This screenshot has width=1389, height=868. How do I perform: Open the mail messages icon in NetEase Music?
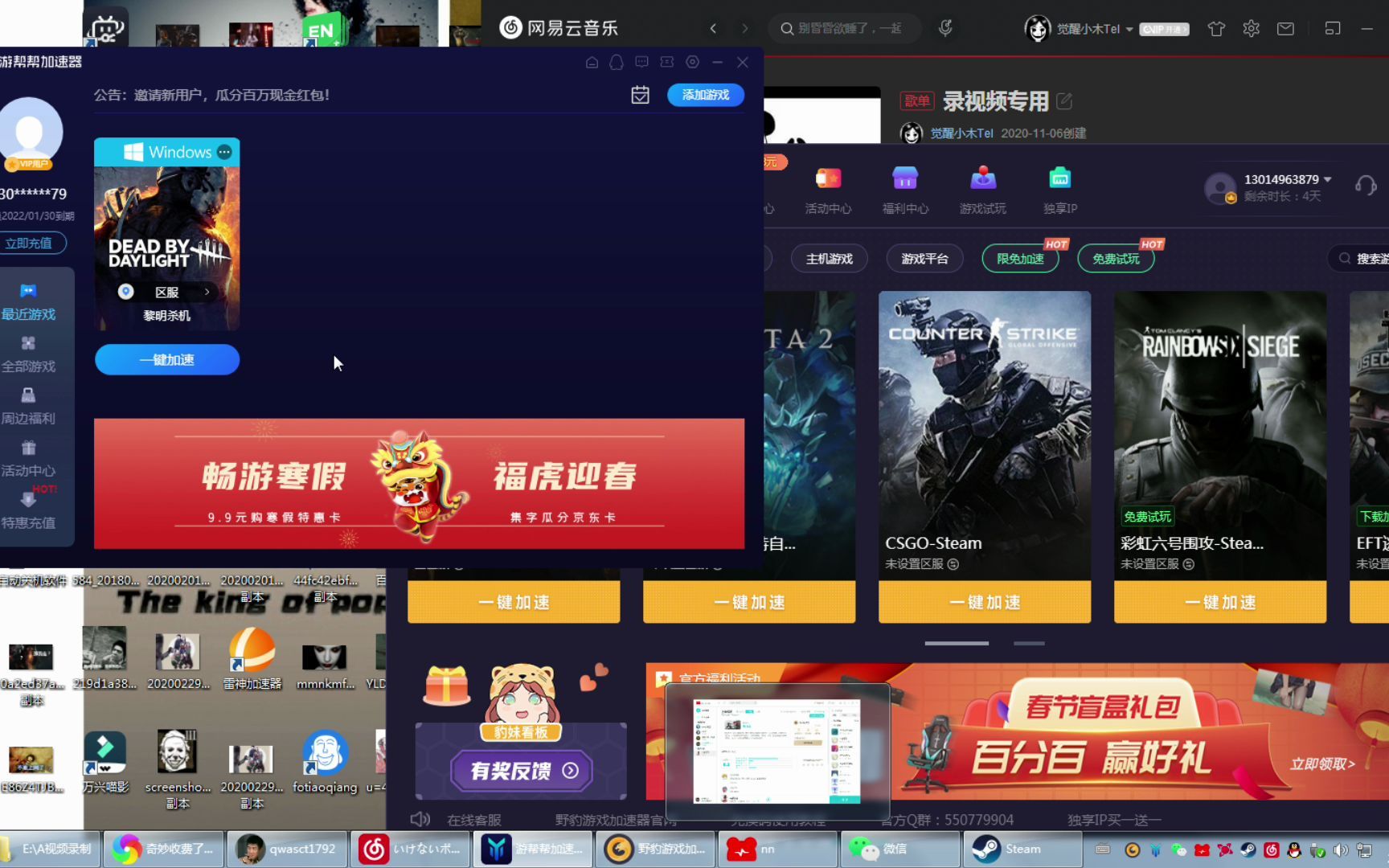click(1285, 28)
